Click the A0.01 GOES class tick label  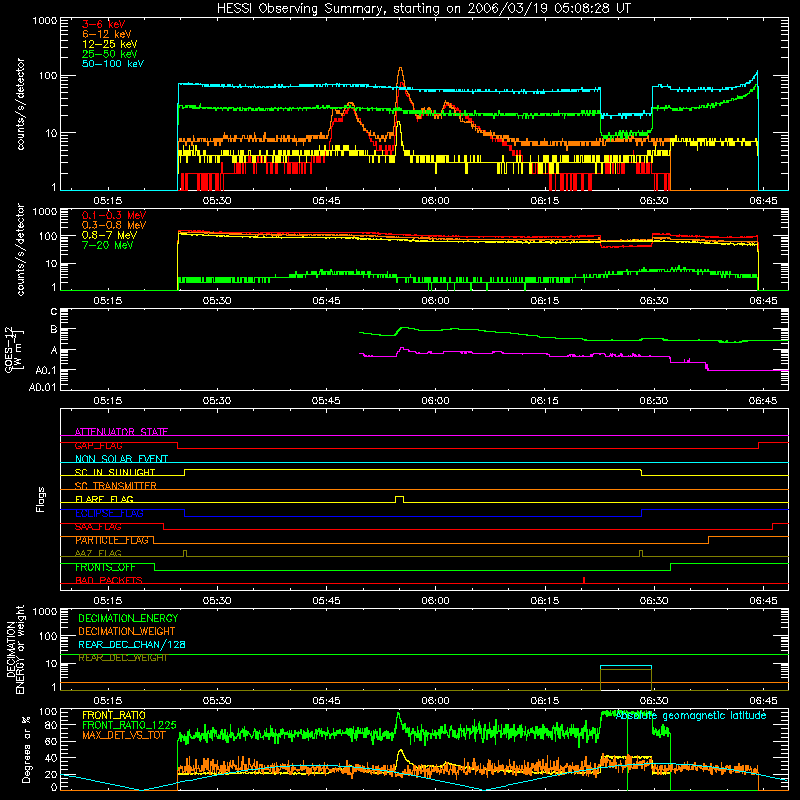point(42,388)
